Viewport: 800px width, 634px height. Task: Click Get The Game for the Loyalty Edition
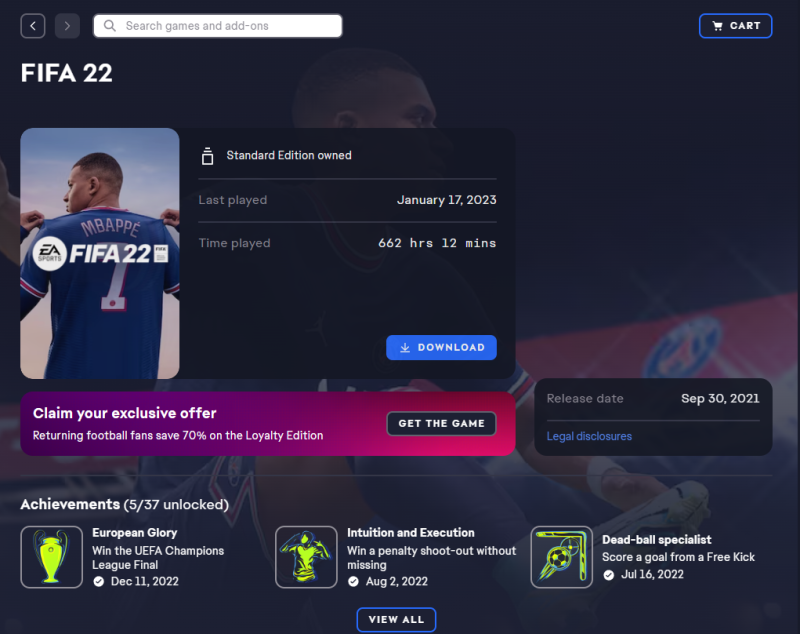[441, 423]
